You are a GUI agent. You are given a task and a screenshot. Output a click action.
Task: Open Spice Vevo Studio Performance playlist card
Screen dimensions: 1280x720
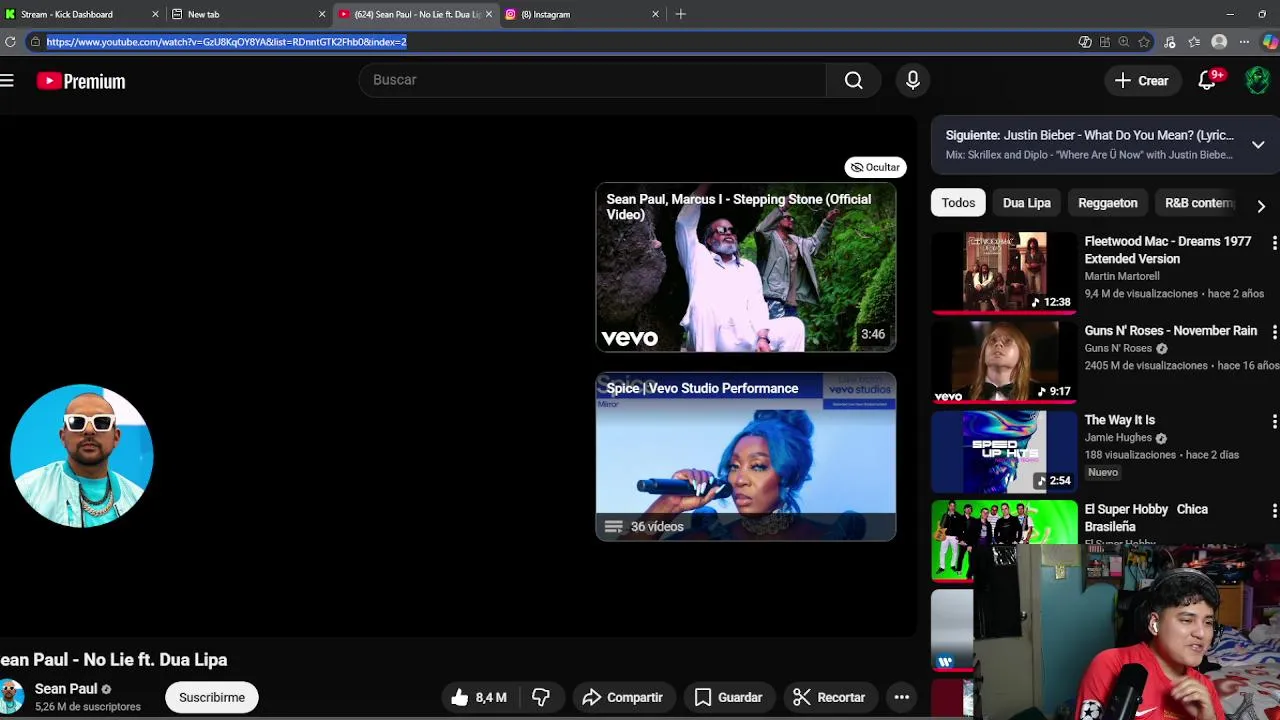click(x=746, y=456)
